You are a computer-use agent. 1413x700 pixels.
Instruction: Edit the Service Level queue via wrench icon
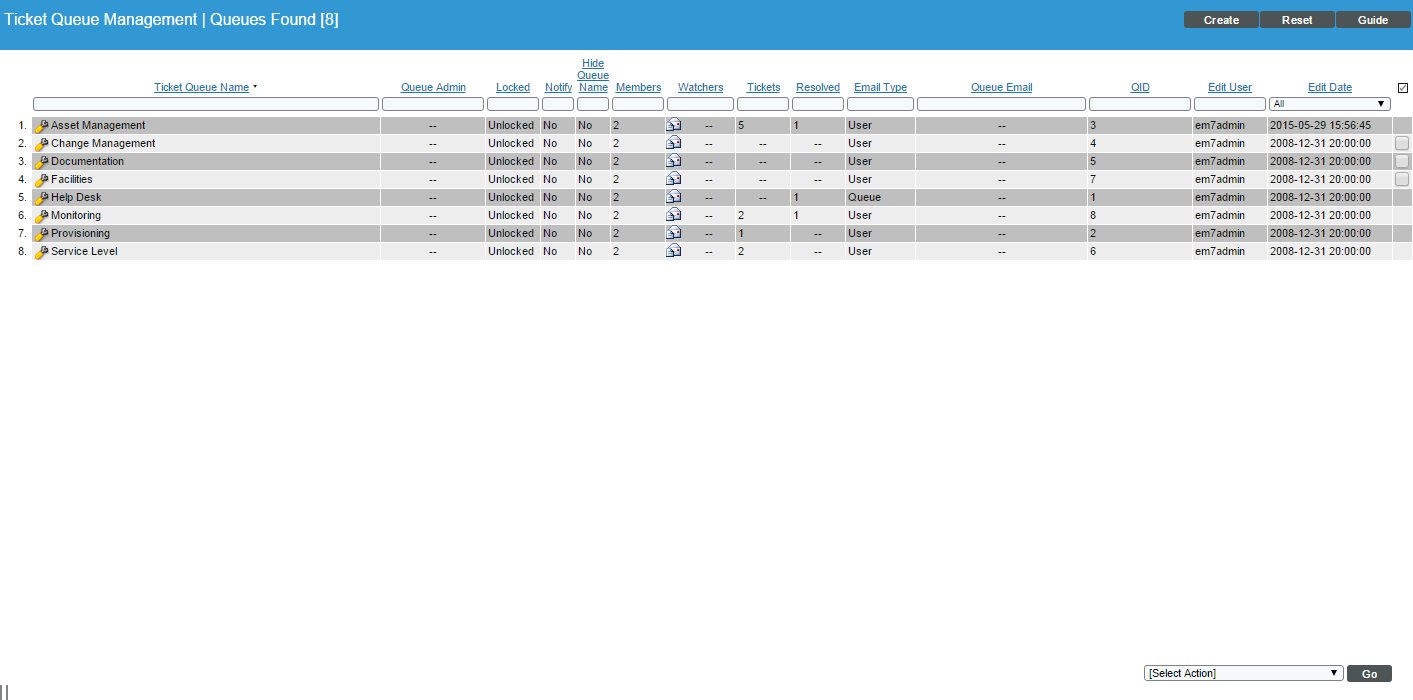coord(41,252)
